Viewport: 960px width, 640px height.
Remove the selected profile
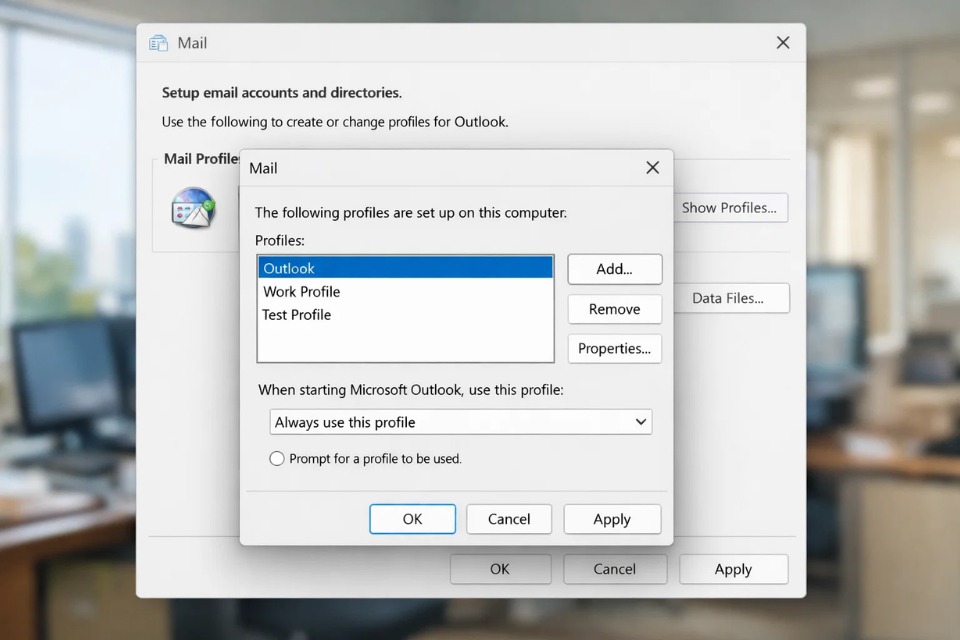tap(614, 309)
